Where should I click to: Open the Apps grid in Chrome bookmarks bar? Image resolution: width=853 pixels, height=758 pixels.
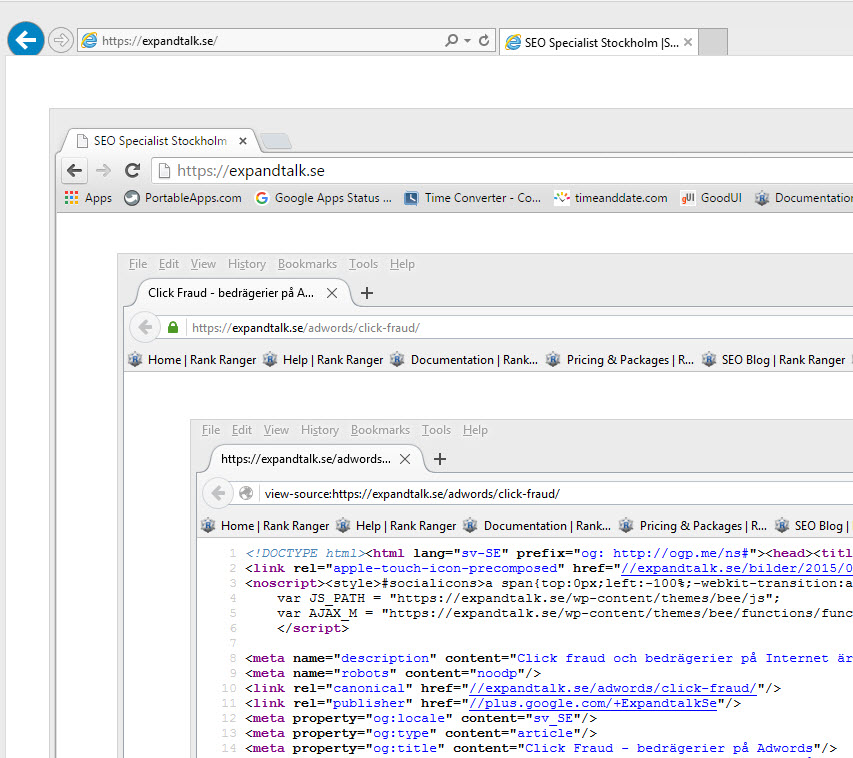pos(88,198)
